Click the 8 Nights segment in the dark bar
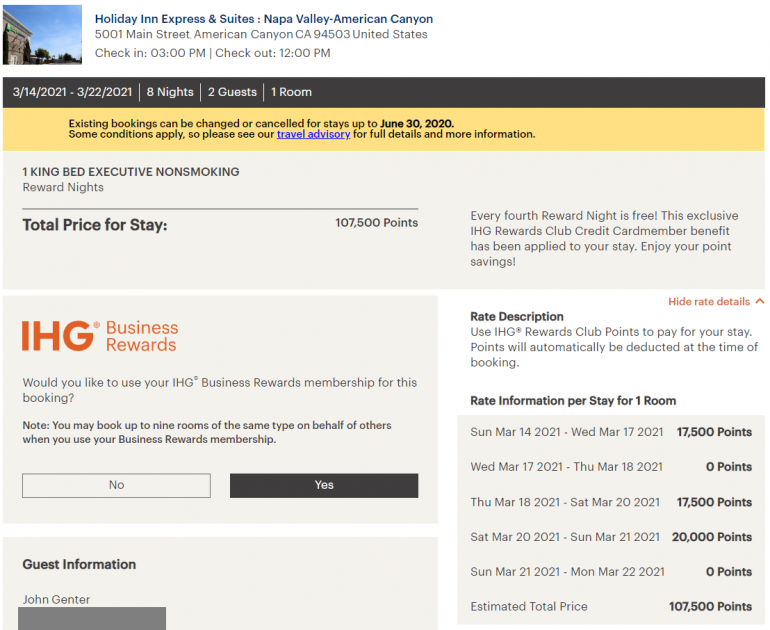 click(x=170, y=92)
